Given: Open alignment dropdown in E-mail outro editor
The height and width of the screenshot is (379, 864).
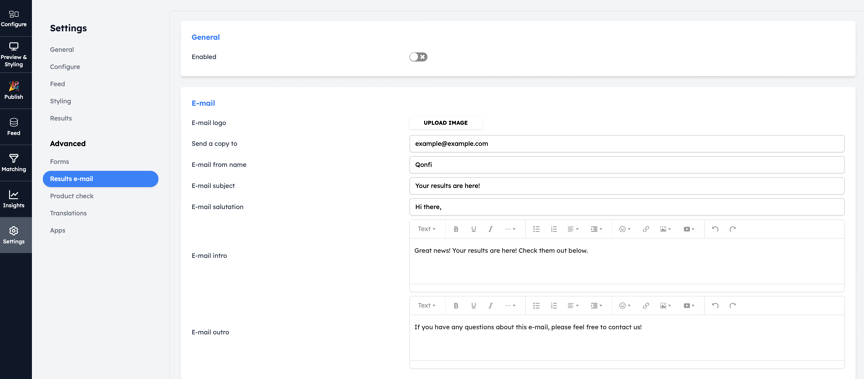Looking at the screenshot, I should pos(573,306).
